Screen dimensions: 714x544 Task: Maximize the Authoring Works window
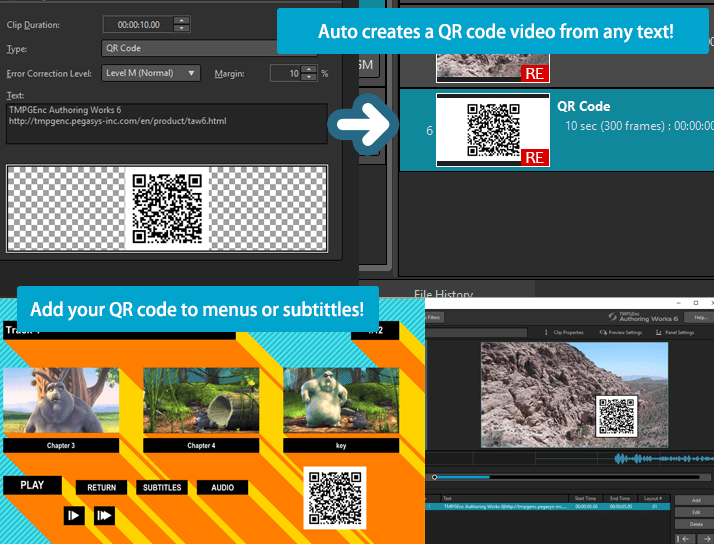pos(696,303)
